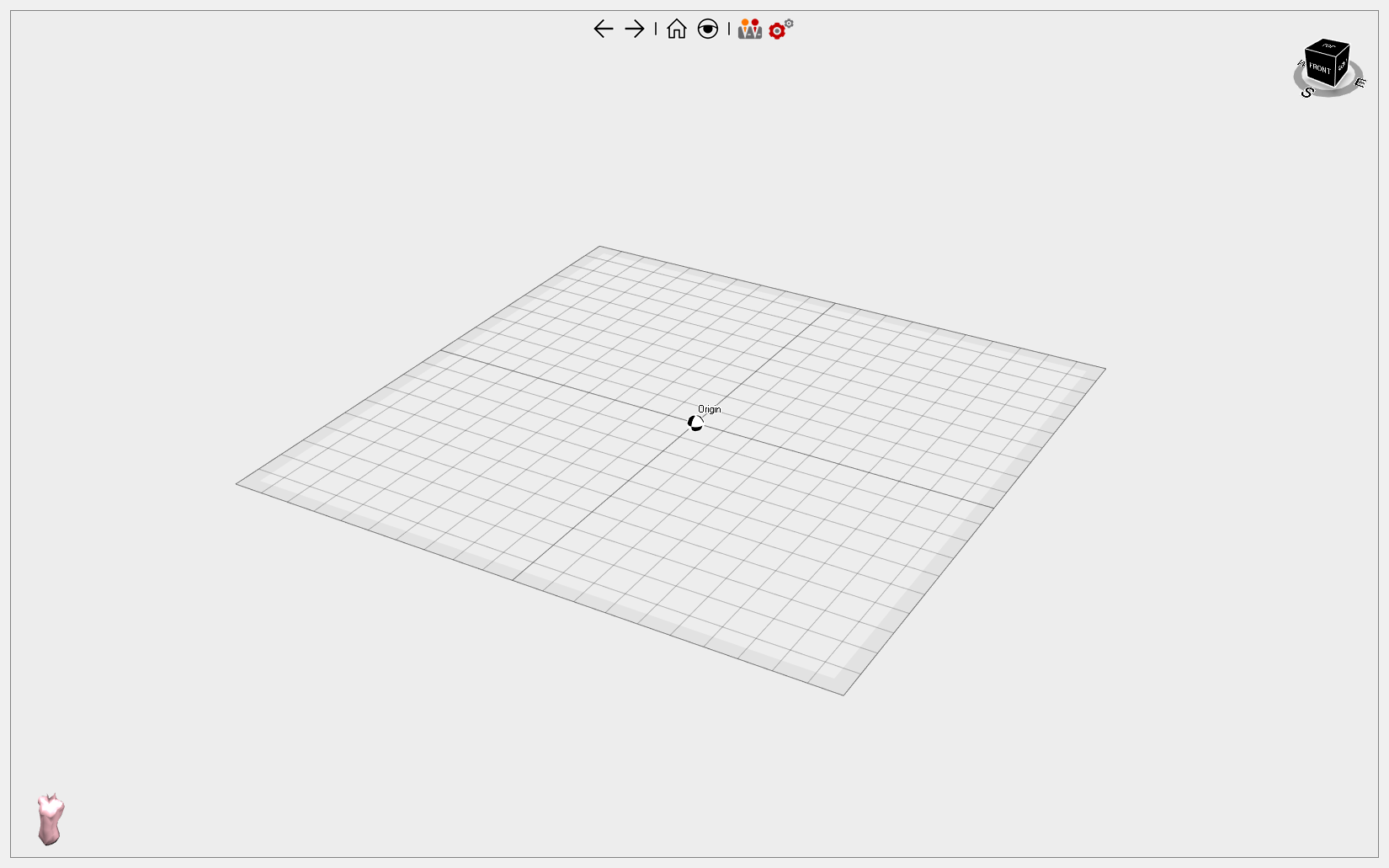The image size is (1389, 868).
Task: Click the RIGHT face of the view cube
Action: coord(1342,70)
